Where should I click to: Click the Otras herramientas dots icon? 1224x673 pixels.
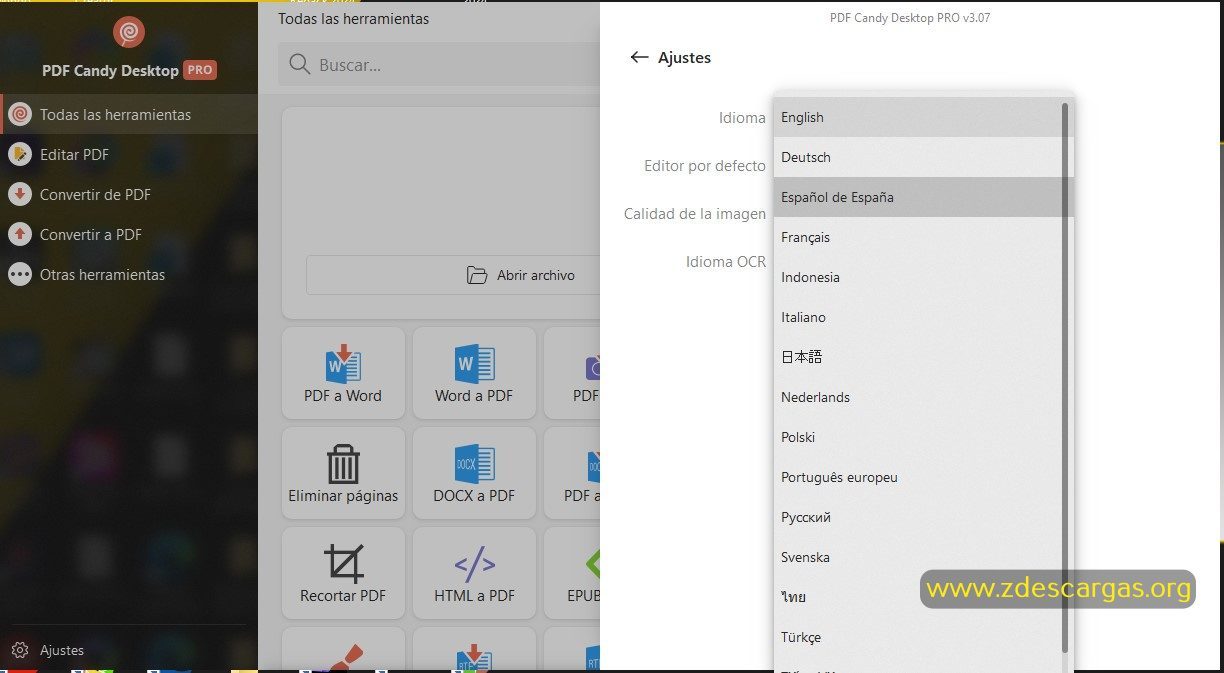19,274
